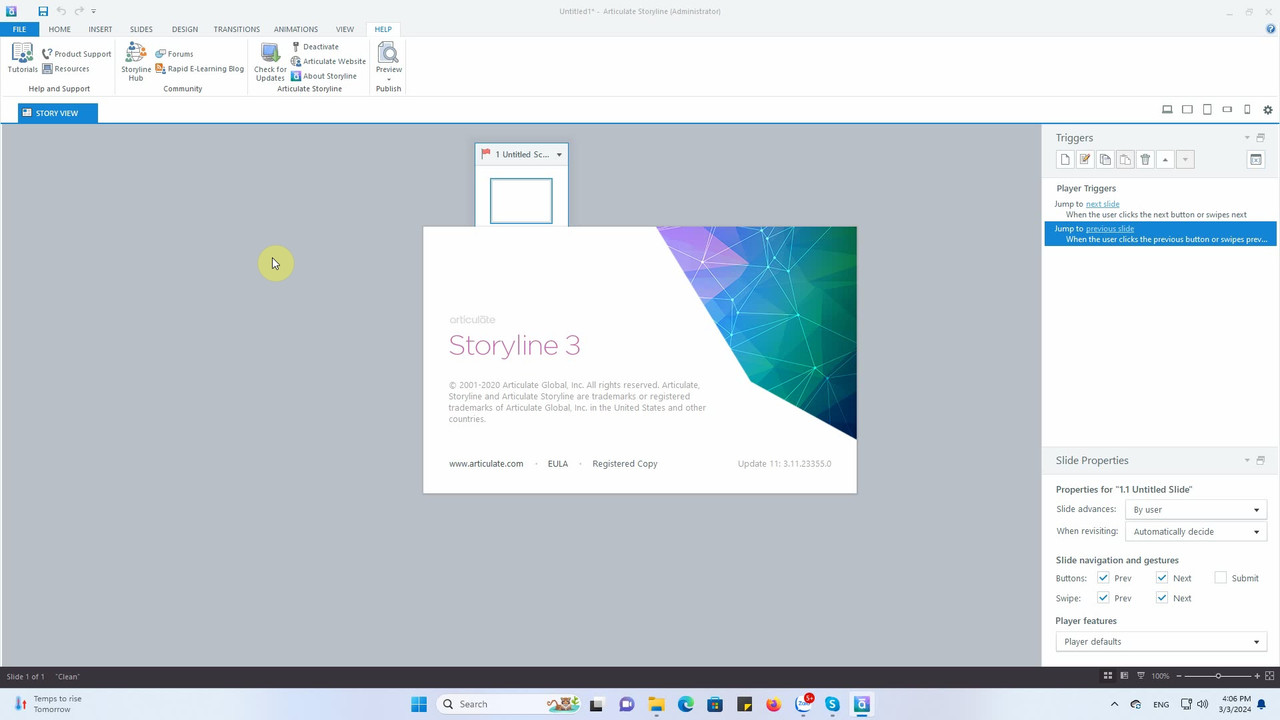Toggle the Swipe Next checkbox
Viewport: 1280px width, 720px height.
pos(1162,598)
